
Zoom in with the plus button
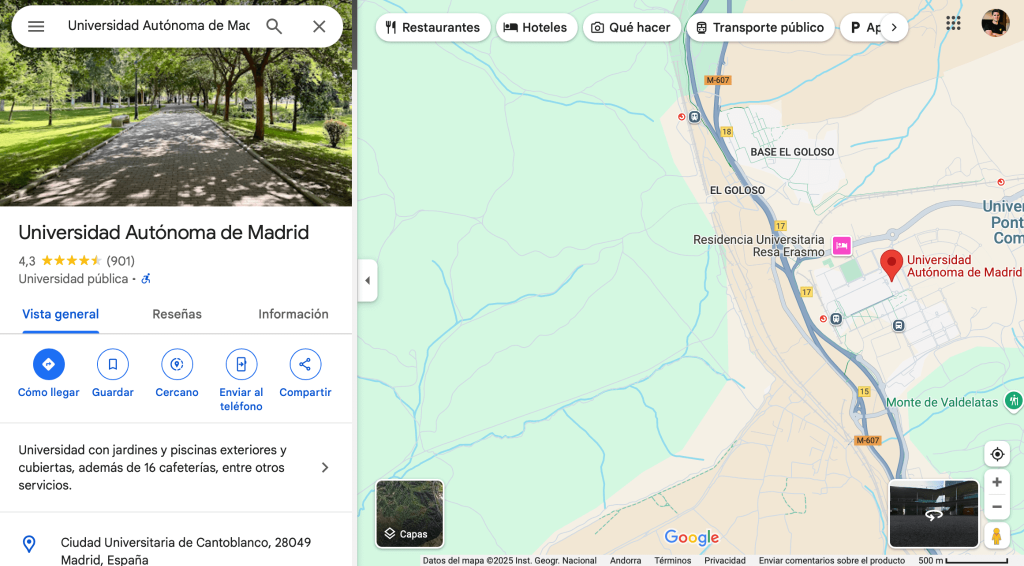coord(997,482)
